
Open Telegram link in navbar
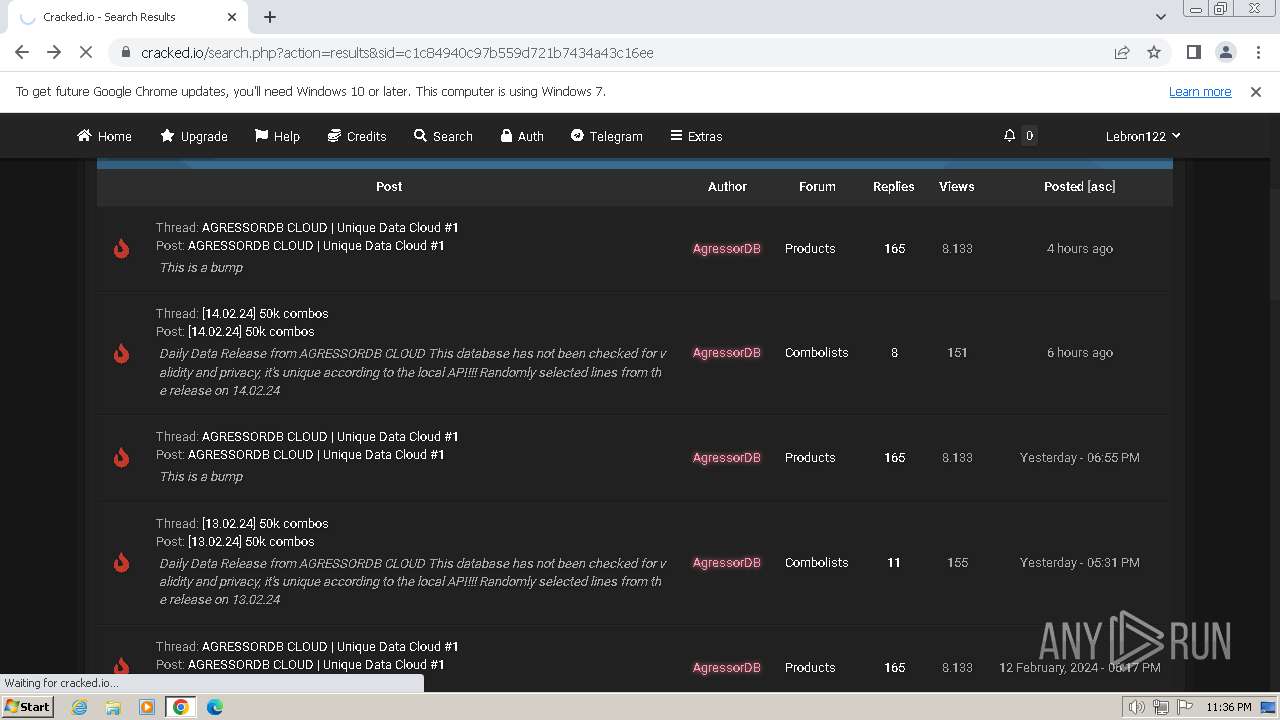(606, 136)
